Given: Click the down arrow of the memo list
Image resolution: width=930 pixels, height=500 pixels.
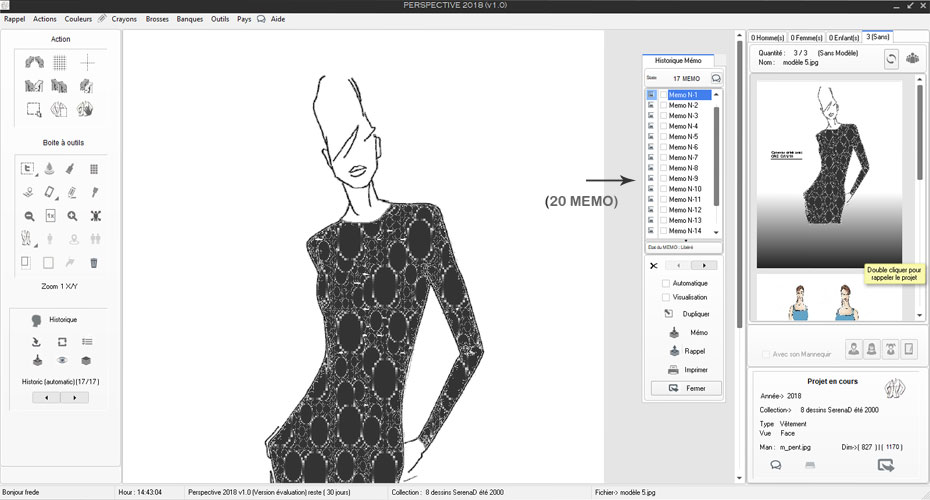Looking at the screenshot, I should tap(717, 231).
